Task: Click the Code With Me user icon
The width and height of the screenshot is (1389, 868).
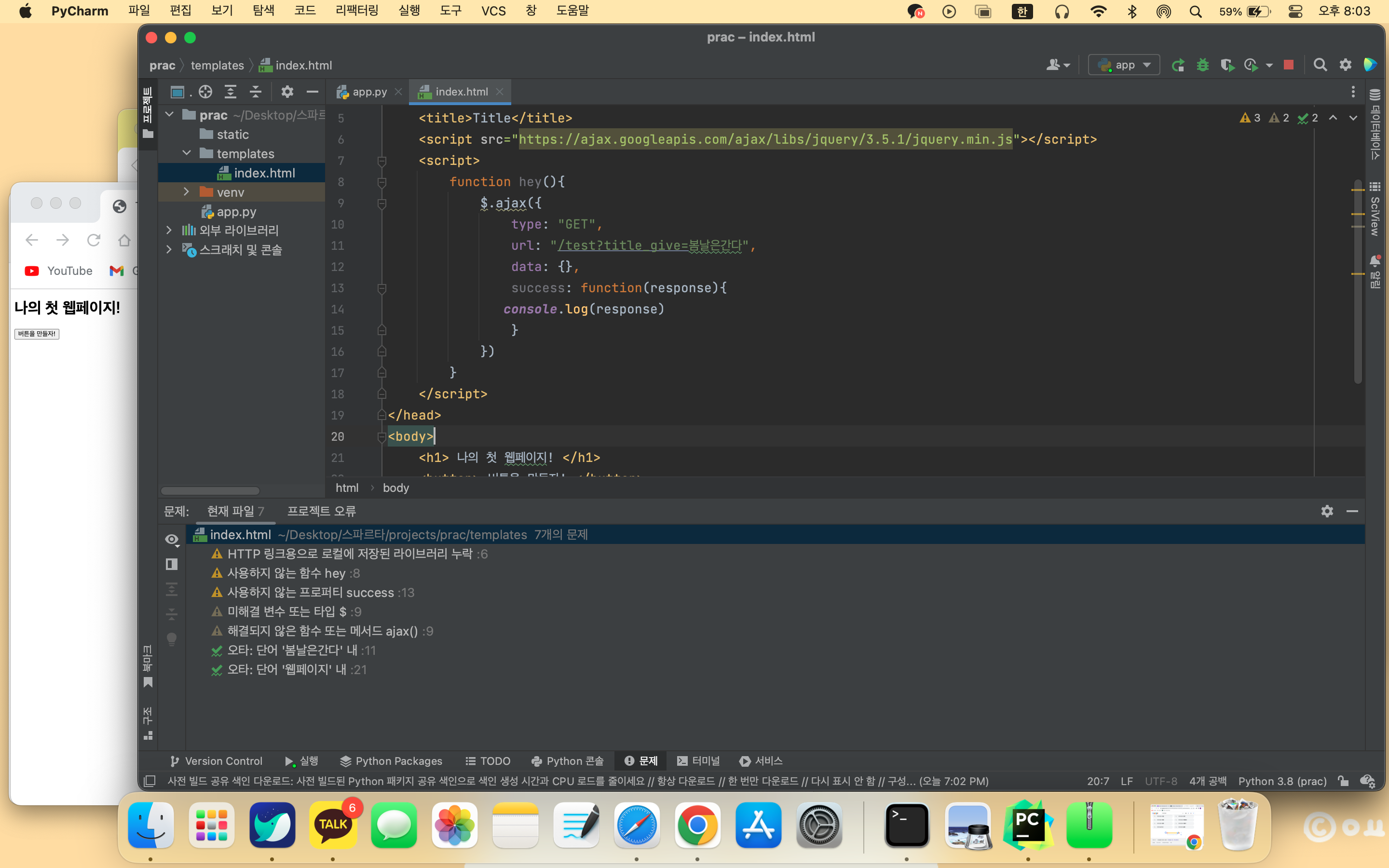Action: (x=1058, y=65)
